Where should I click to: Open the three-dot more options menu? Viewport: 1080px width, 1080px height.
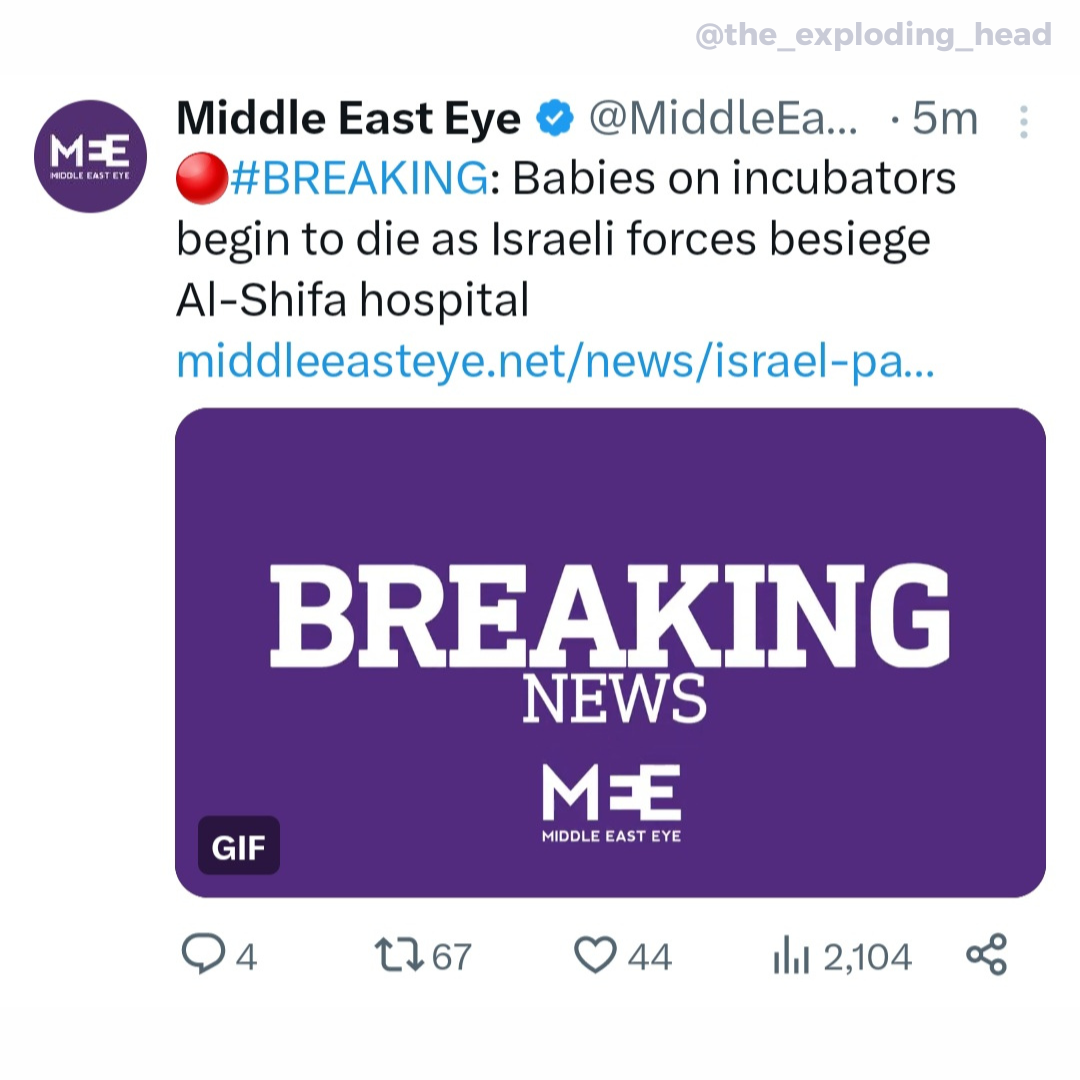[x=1023, y=122]
